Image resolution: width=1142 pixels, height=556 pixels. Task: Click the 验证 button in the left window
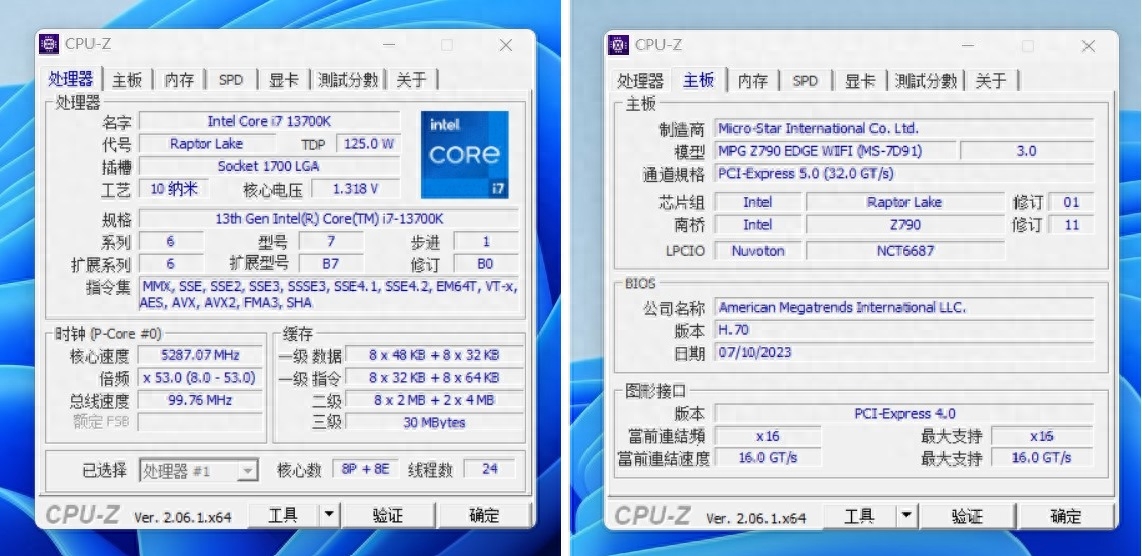click(x=388, y=515)
